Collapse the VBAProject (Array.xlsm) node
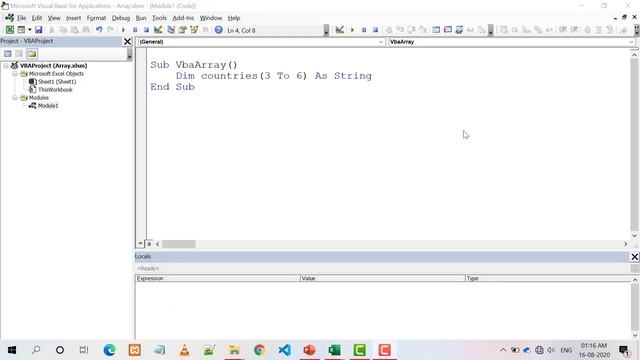The width and height of the screenshot is (640, 360). click(6, 65)
